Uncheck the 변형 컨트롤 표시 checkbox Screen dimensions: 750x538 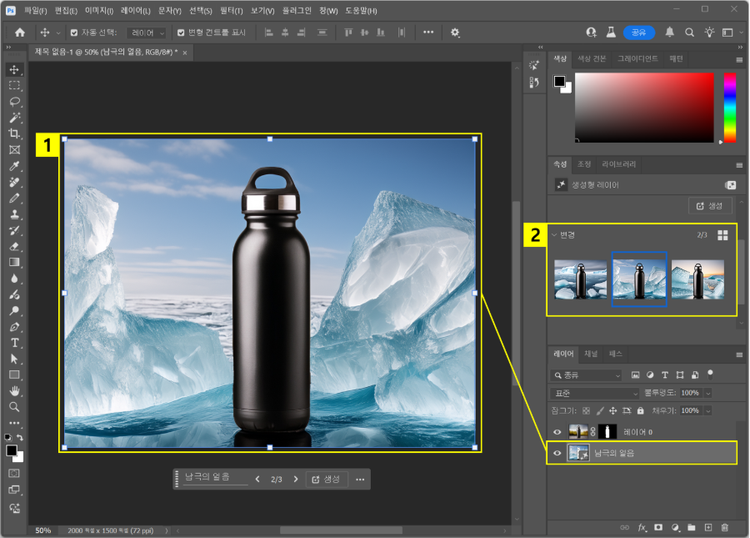[x=181, y=32]
